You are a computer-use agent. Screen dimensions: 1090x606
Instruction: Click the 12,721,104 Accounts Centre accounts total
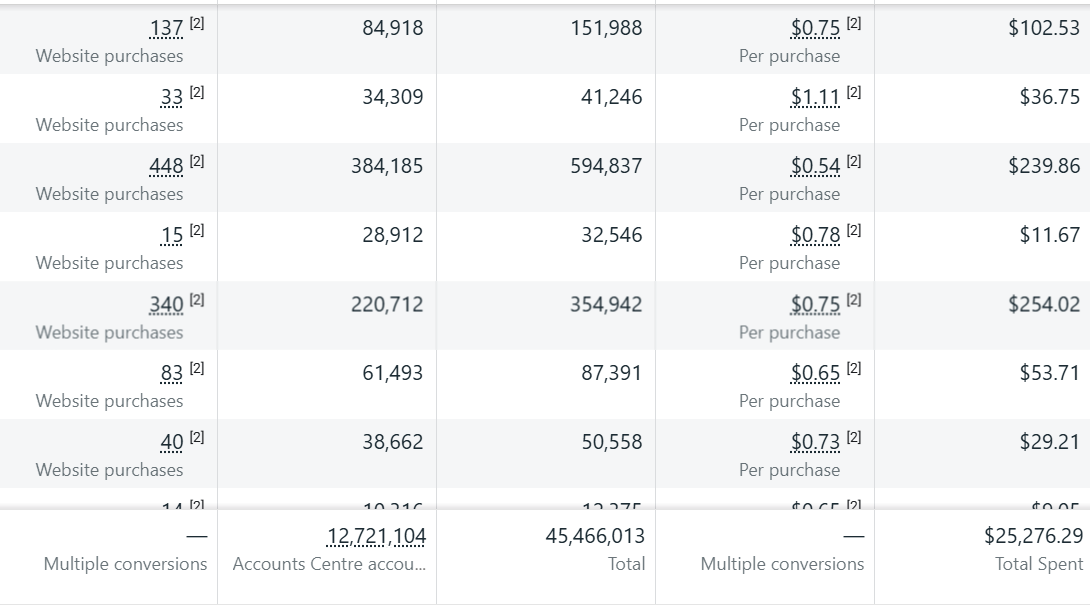(374, 536)
